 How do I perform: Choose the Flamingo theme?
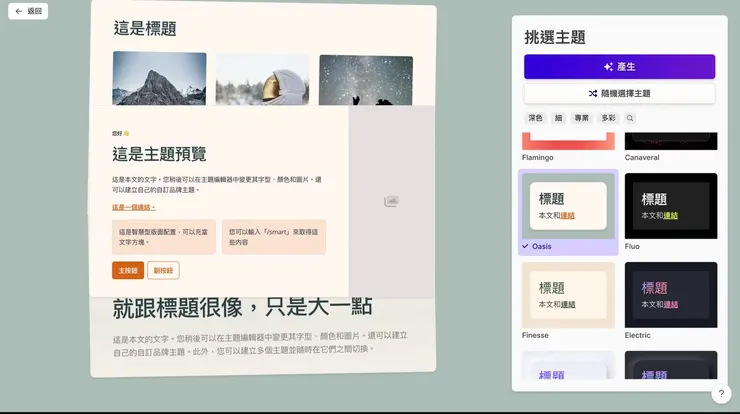tap(568, 146)
